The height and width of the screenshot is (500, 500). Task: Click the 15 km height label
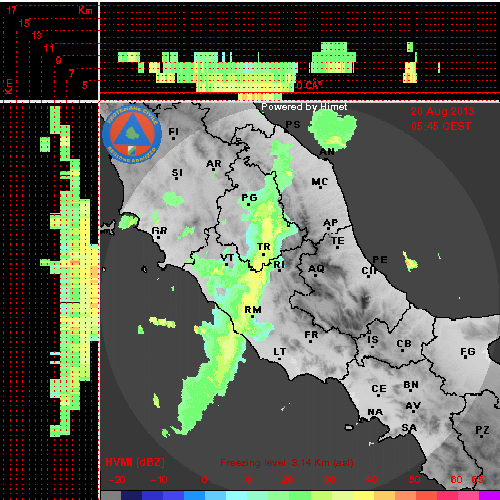click(24, 23)
